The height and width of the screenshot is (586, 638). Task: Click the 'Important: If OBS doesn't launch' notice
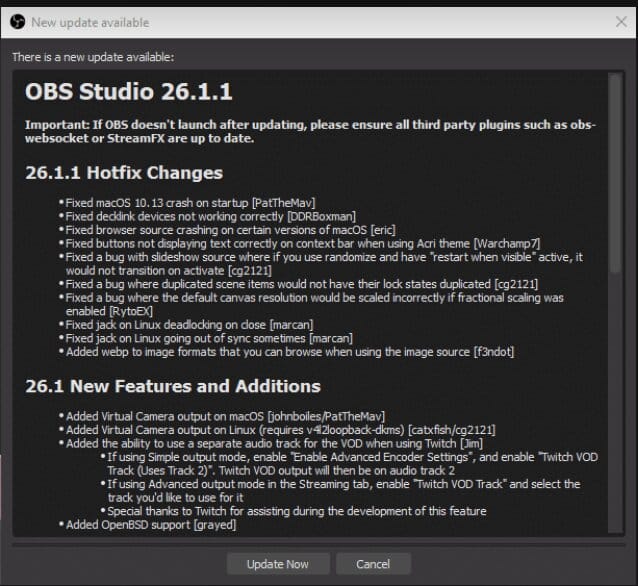pos(310,131)
